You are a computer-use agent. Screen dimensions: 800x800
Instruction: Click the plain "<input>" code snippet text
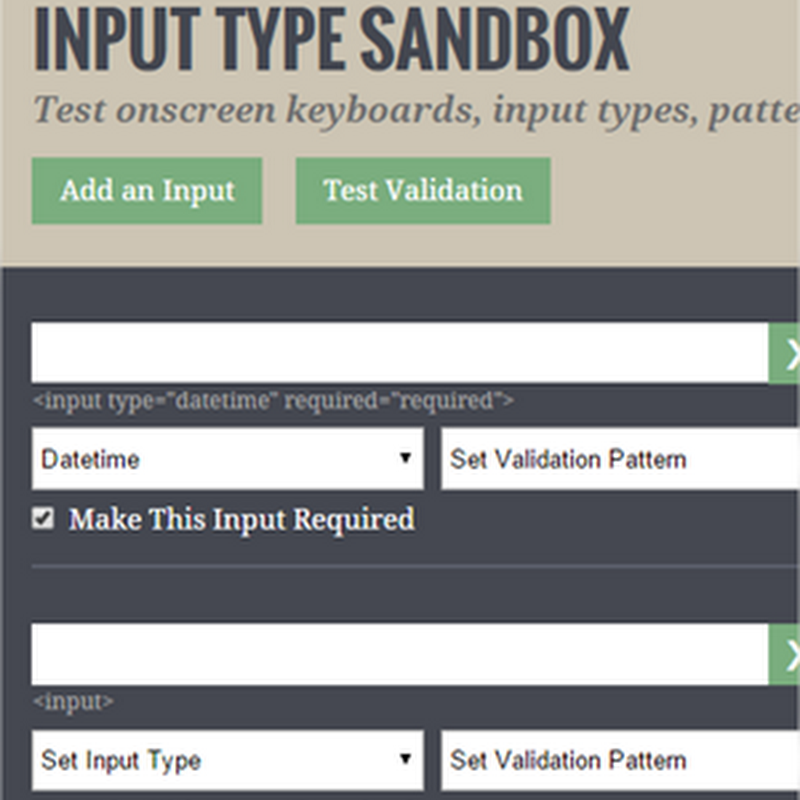73,702
